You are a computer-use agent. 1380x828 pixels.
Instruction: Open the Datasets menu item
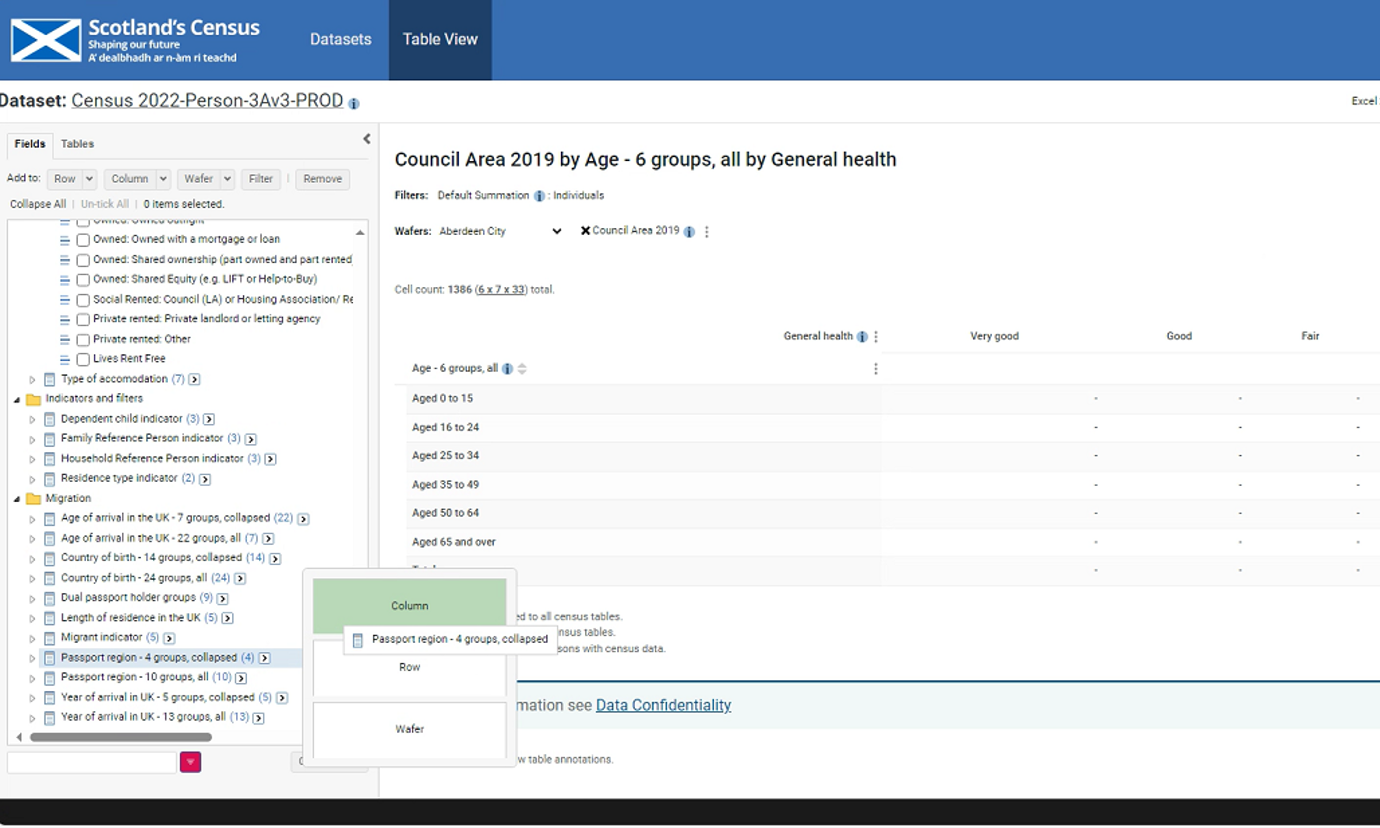pyautogui.click(x=340, y=40)
